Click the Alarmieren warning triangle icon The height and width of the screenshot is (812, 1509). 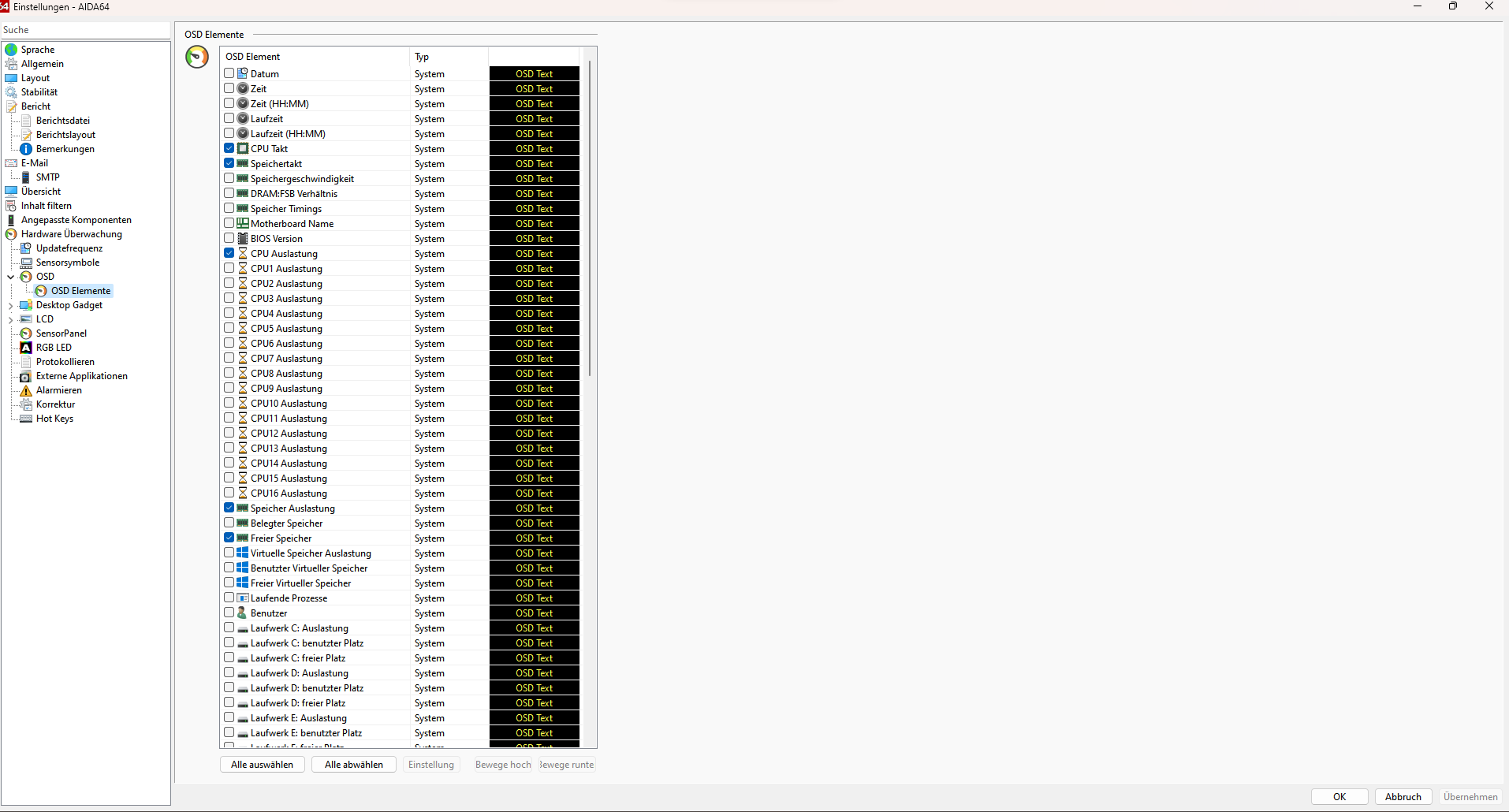pyautogui.click(x=26, y=390)
